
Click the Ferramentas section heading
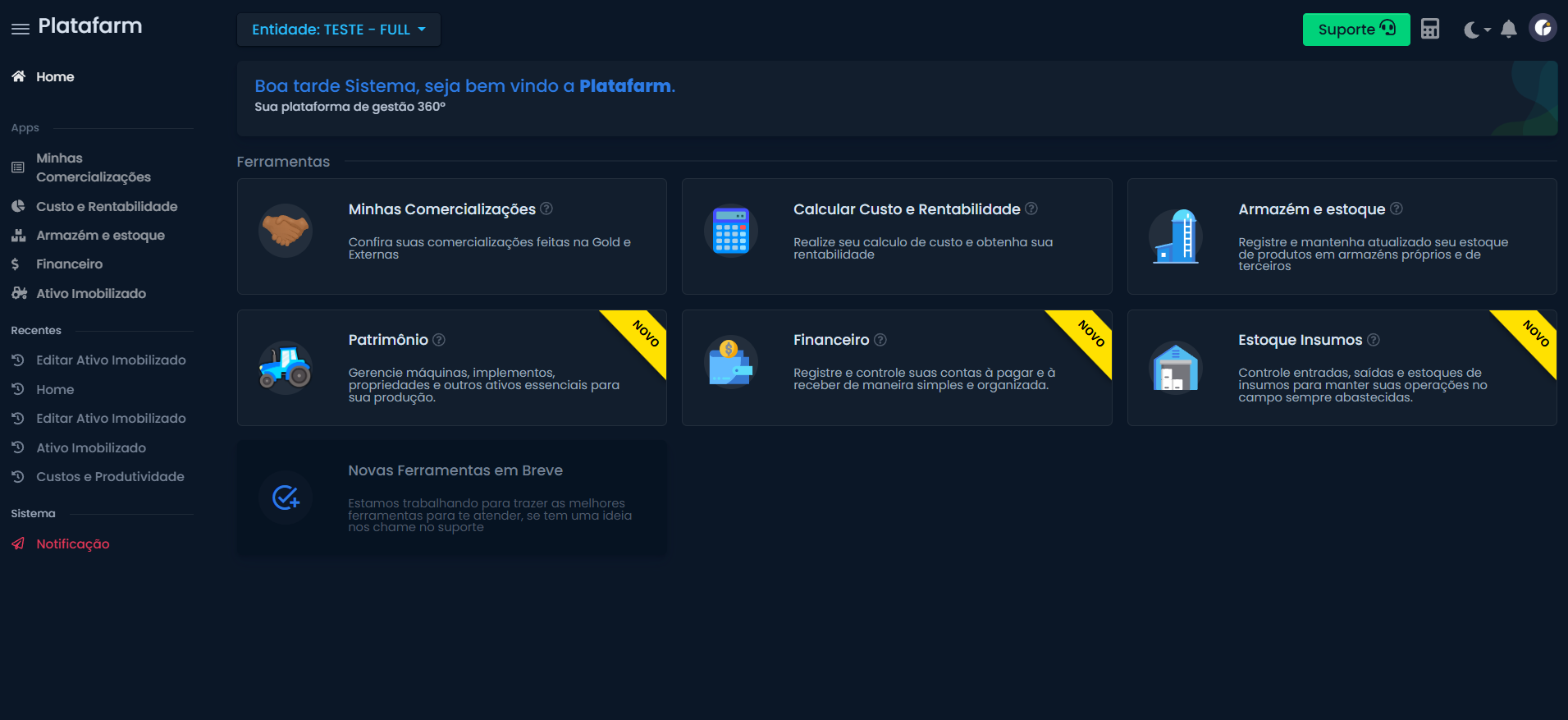[x=283, y=162]
